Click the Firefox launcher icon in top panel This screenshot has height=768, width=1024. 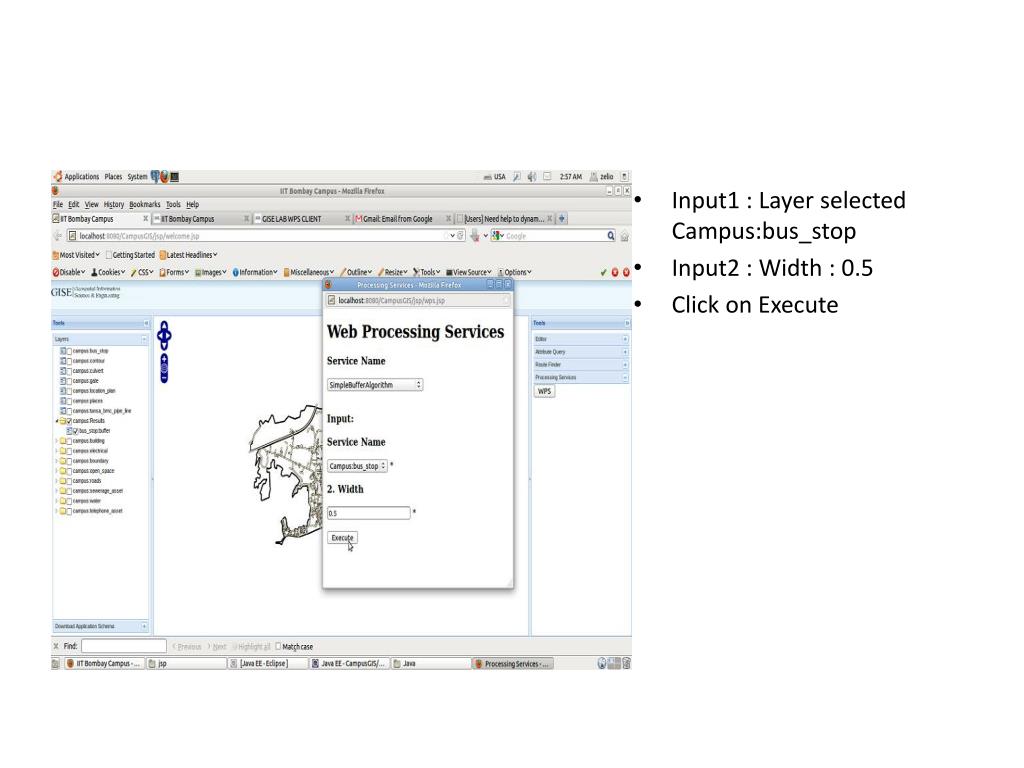[x=165, y=176]
